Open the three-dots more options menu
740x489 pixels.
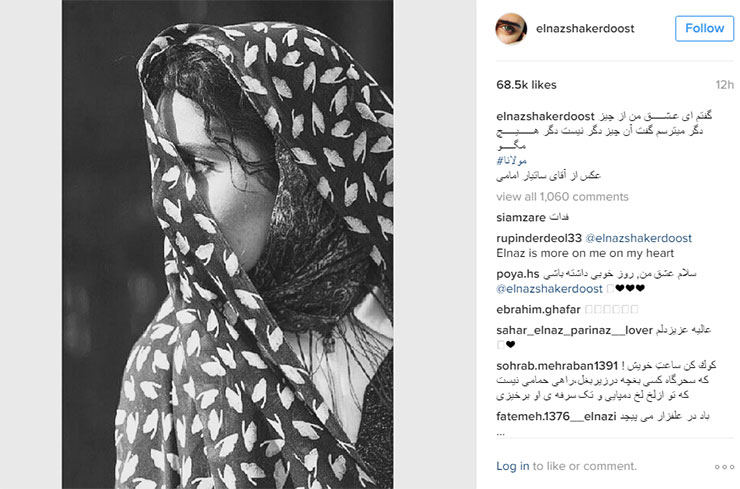[724, 467]
